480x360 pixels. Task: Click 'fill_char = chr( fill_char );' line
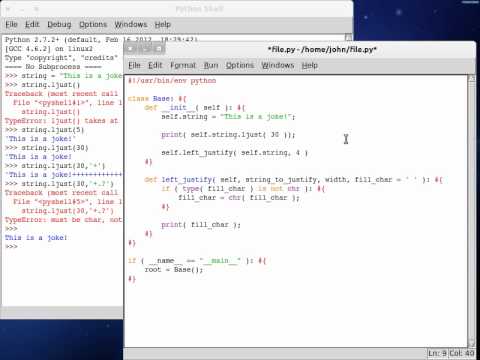(x=239, y=198)
